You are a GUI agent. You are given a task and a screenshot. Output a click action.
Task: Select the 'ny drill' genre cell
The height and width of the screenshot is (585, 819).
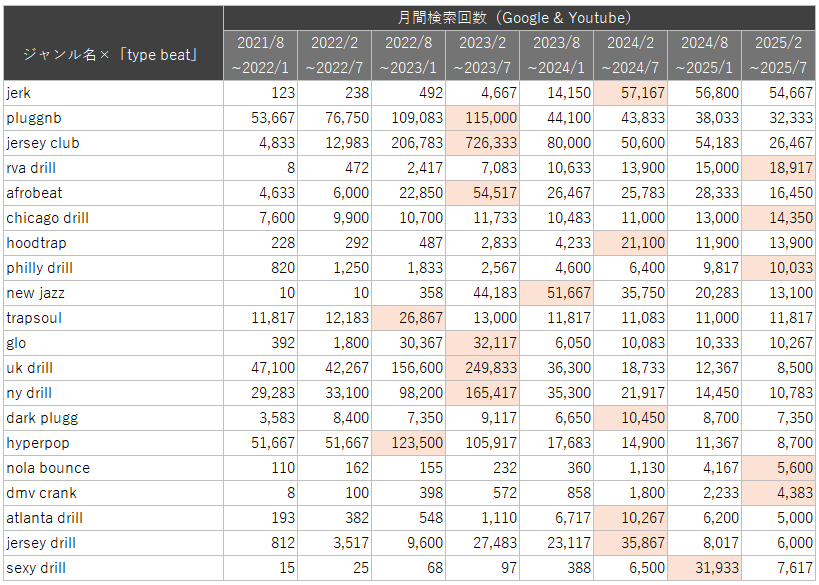[x=114, y=393]
